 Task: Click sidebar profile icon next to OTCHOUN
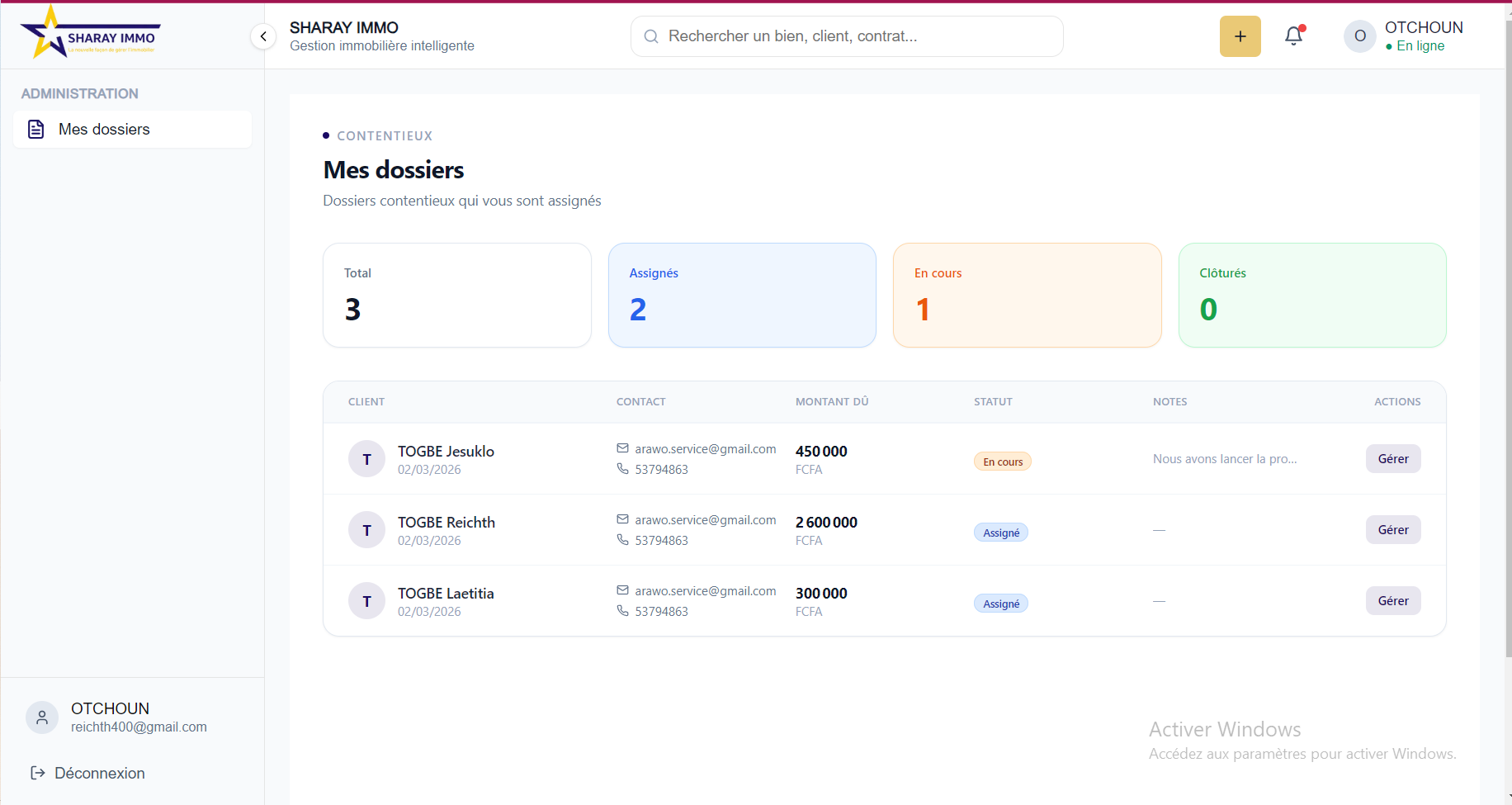(42, 717)
